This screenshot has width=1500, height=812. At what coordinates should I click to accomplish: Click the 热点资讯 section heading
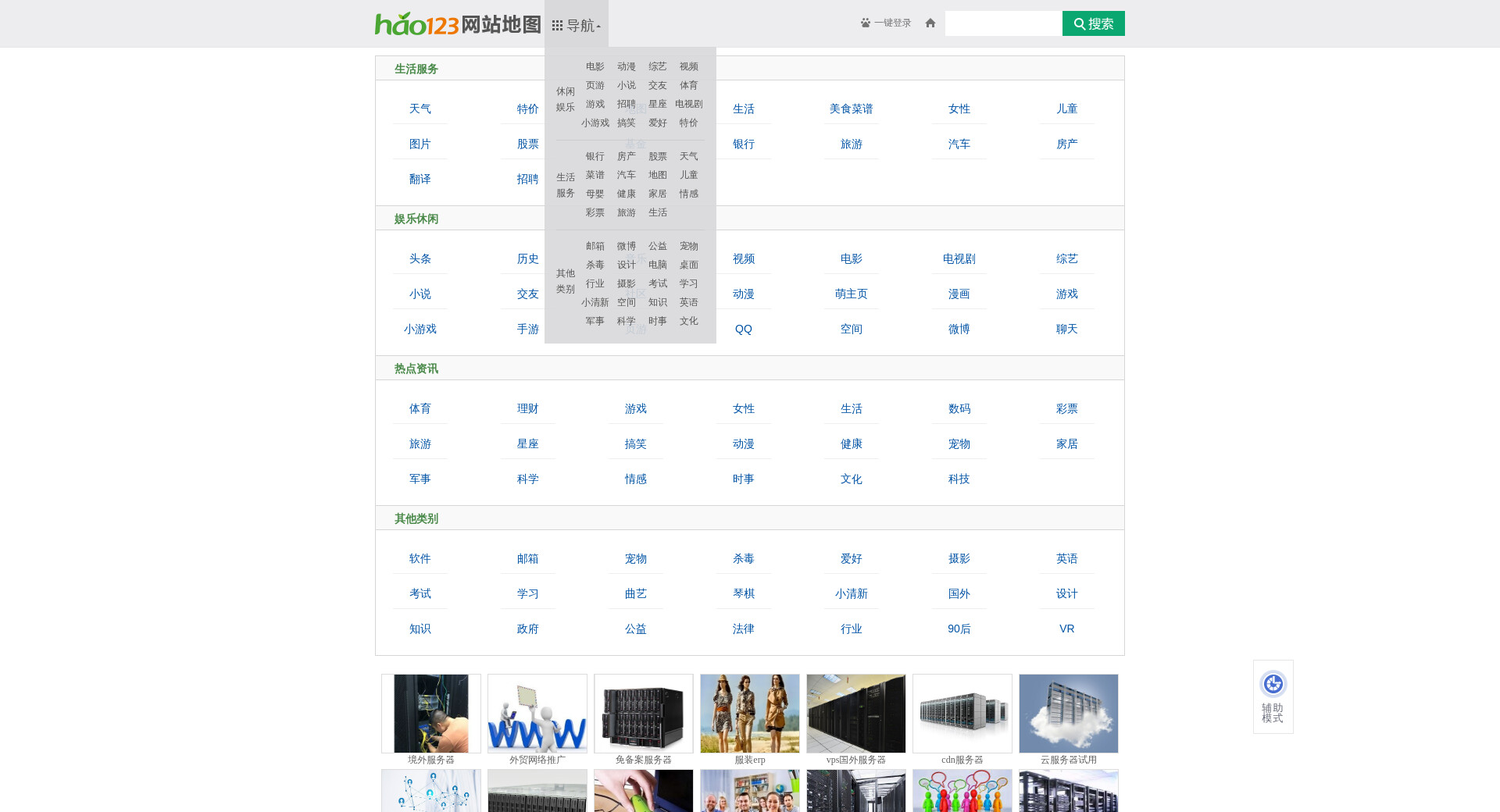click(x=416, y=369)
